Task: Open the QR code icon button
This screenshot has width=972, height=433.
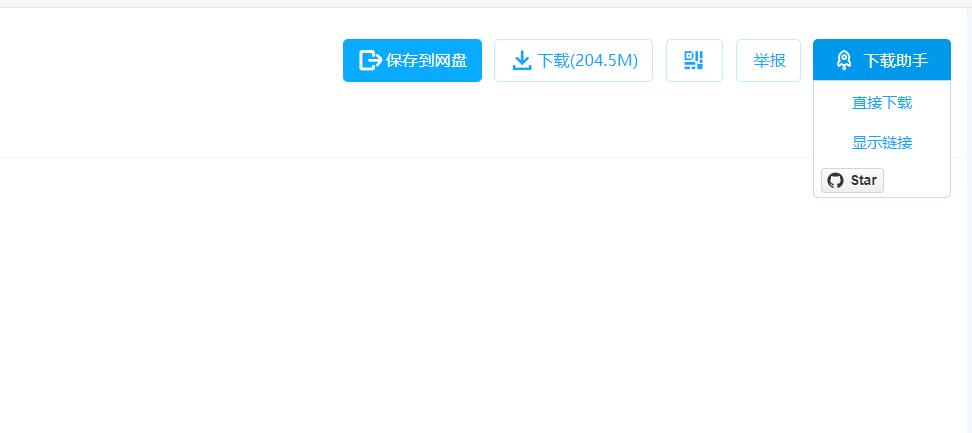Action: [694, 60]
